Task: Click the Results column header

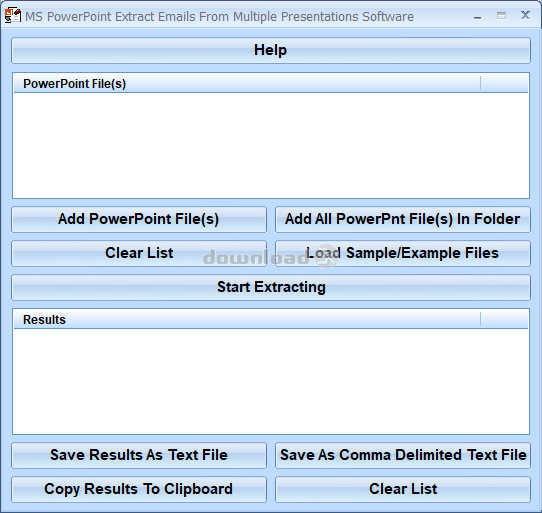Action: (x=247, y=319)
